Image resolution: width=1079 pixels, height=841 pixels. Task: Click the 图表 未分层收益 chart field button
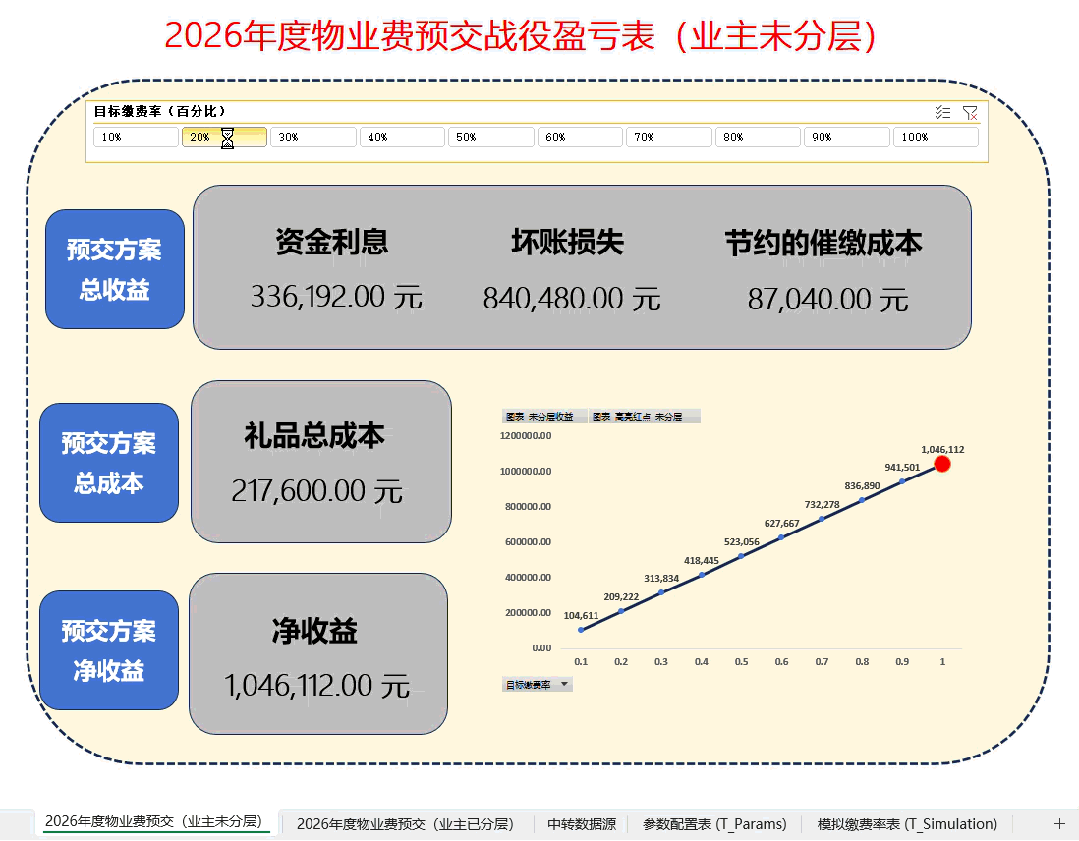click(545, 416)
